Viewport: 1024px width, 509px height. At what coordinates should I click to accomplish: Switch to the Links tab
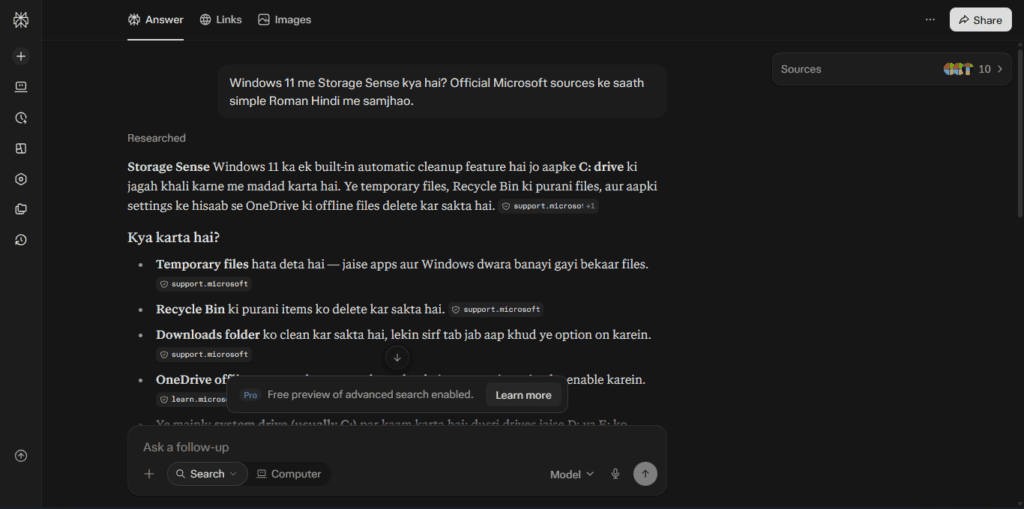coord(221,20)
